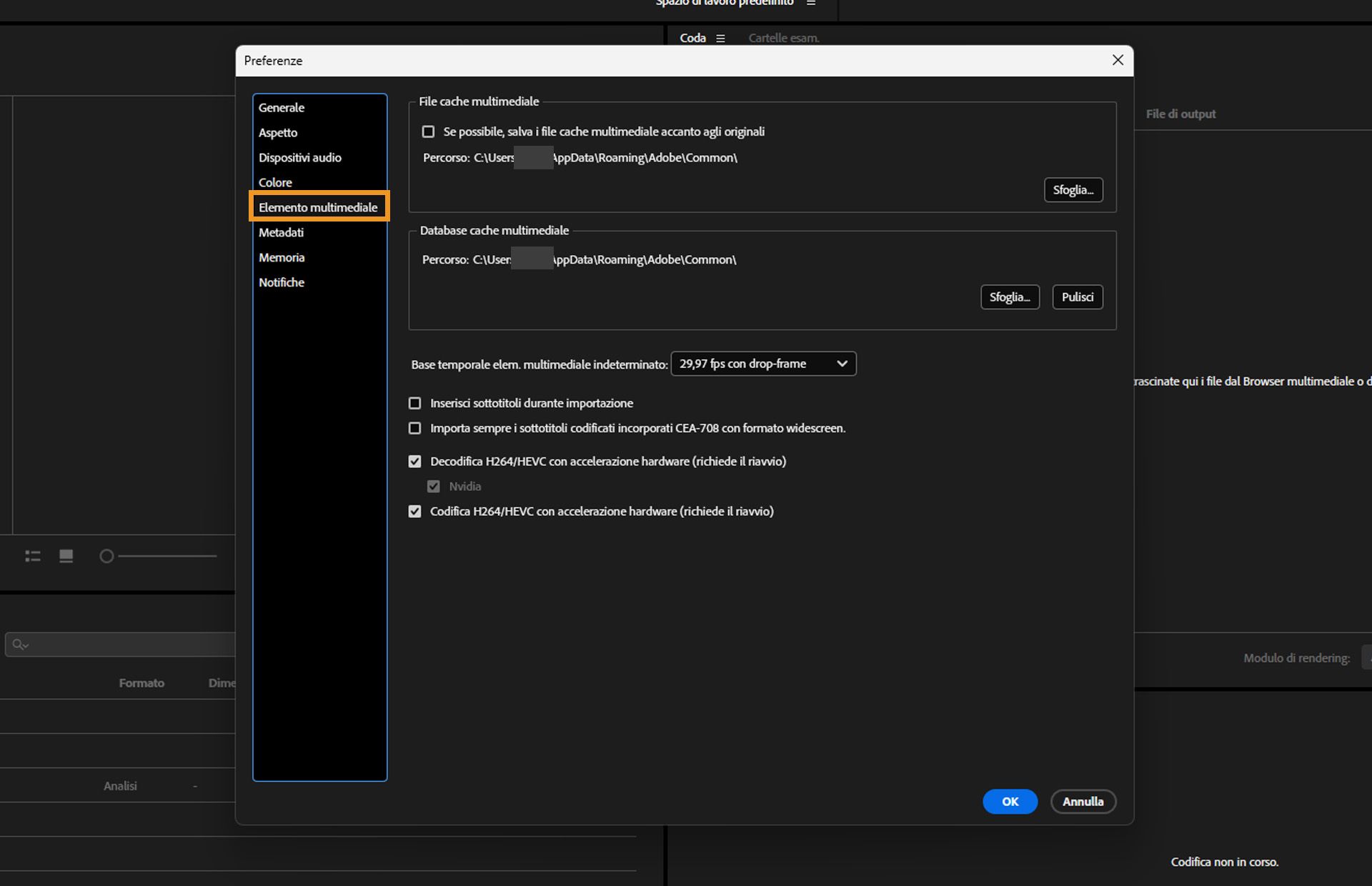Viewport: 1372px width, 886px height.
Task: Enable saving cache files next to originals
Action: 428,131
